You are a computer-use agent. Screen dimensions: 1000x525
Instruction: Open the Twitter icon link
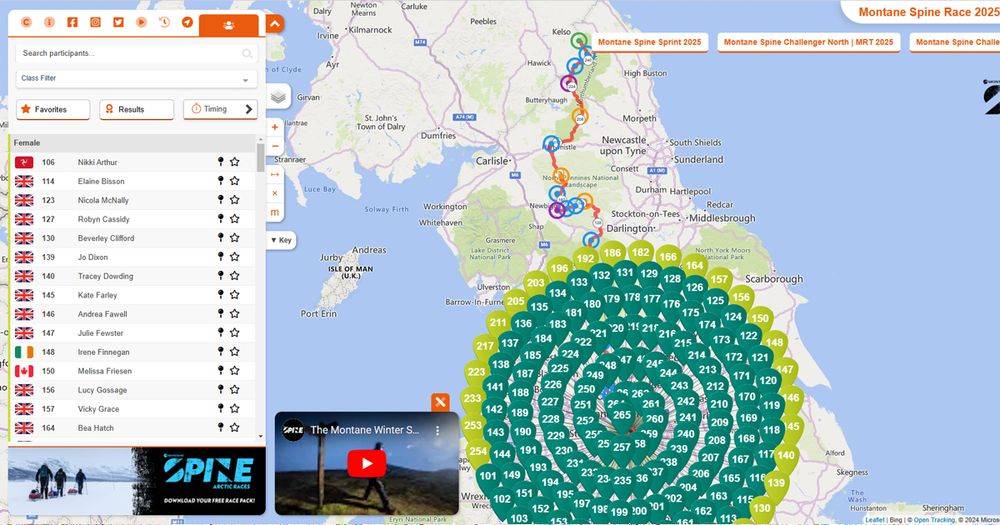tap(118, 22)
